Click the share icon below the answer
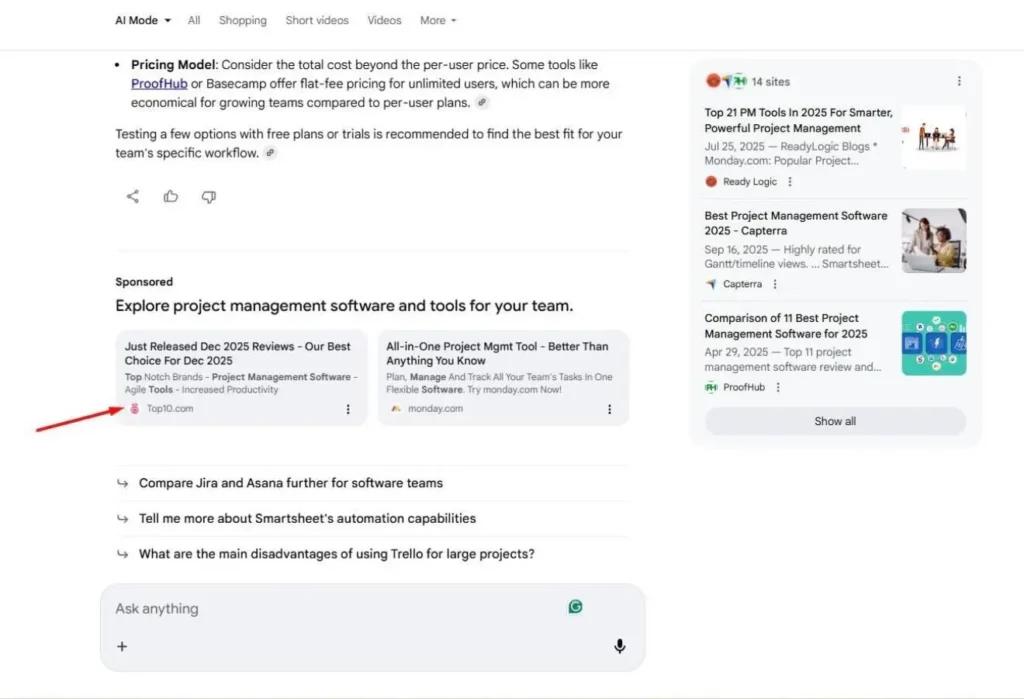This screenshot has height=699, width=1024. click(x=133, y=197)
